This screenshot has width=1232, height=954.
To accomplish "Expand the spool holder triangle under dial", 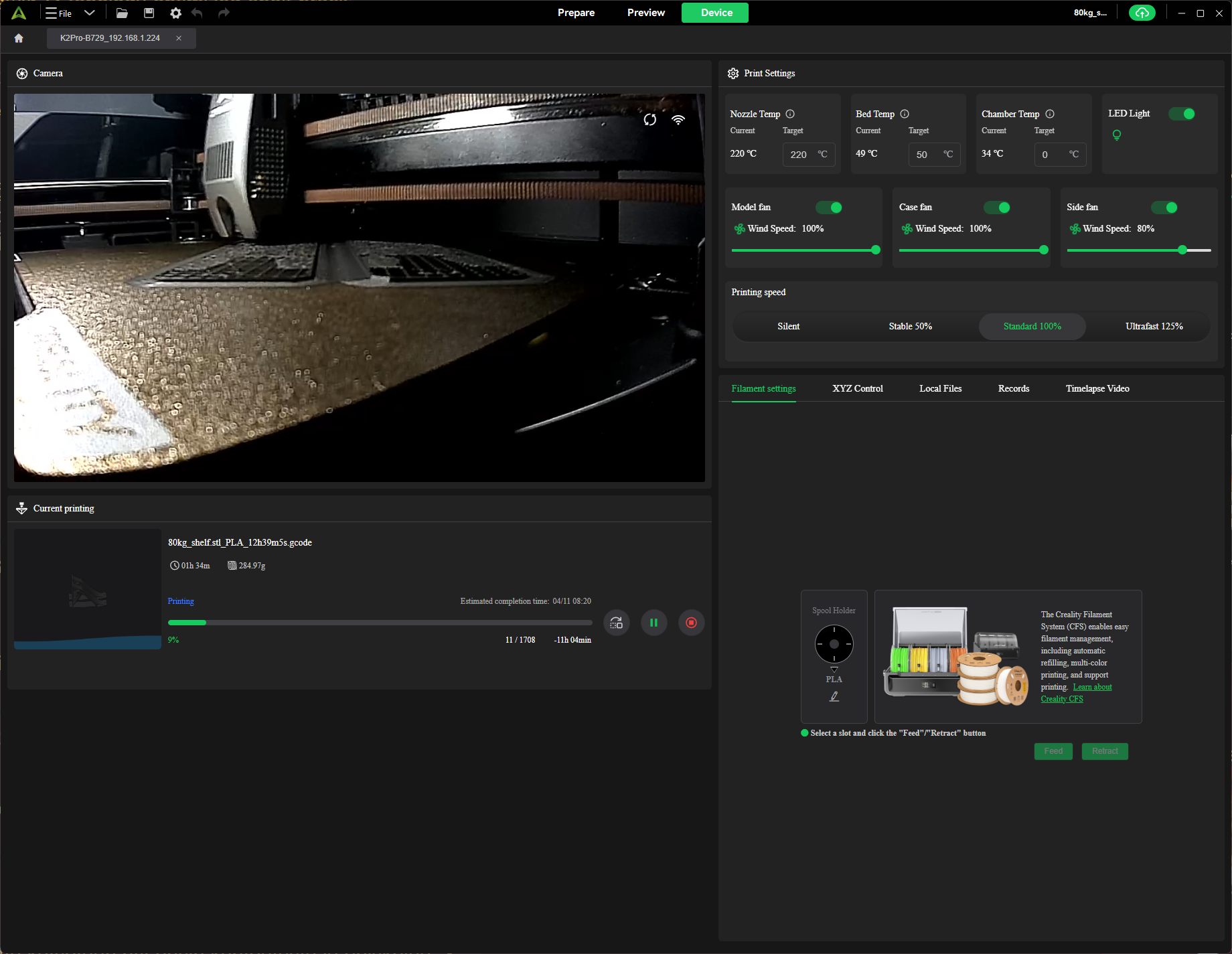I will tap(834, 669).
